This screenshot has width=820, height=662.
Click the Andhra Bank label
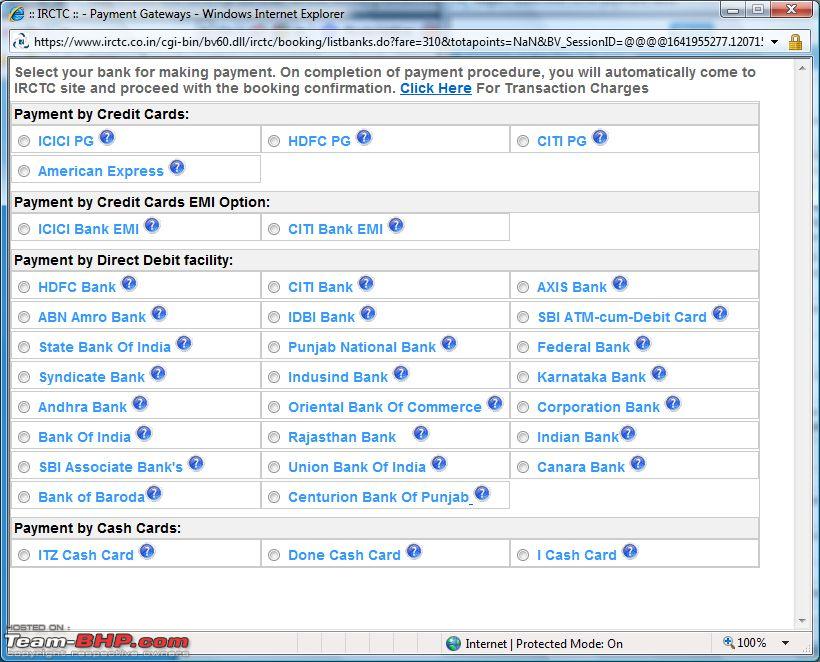point(83,407)
